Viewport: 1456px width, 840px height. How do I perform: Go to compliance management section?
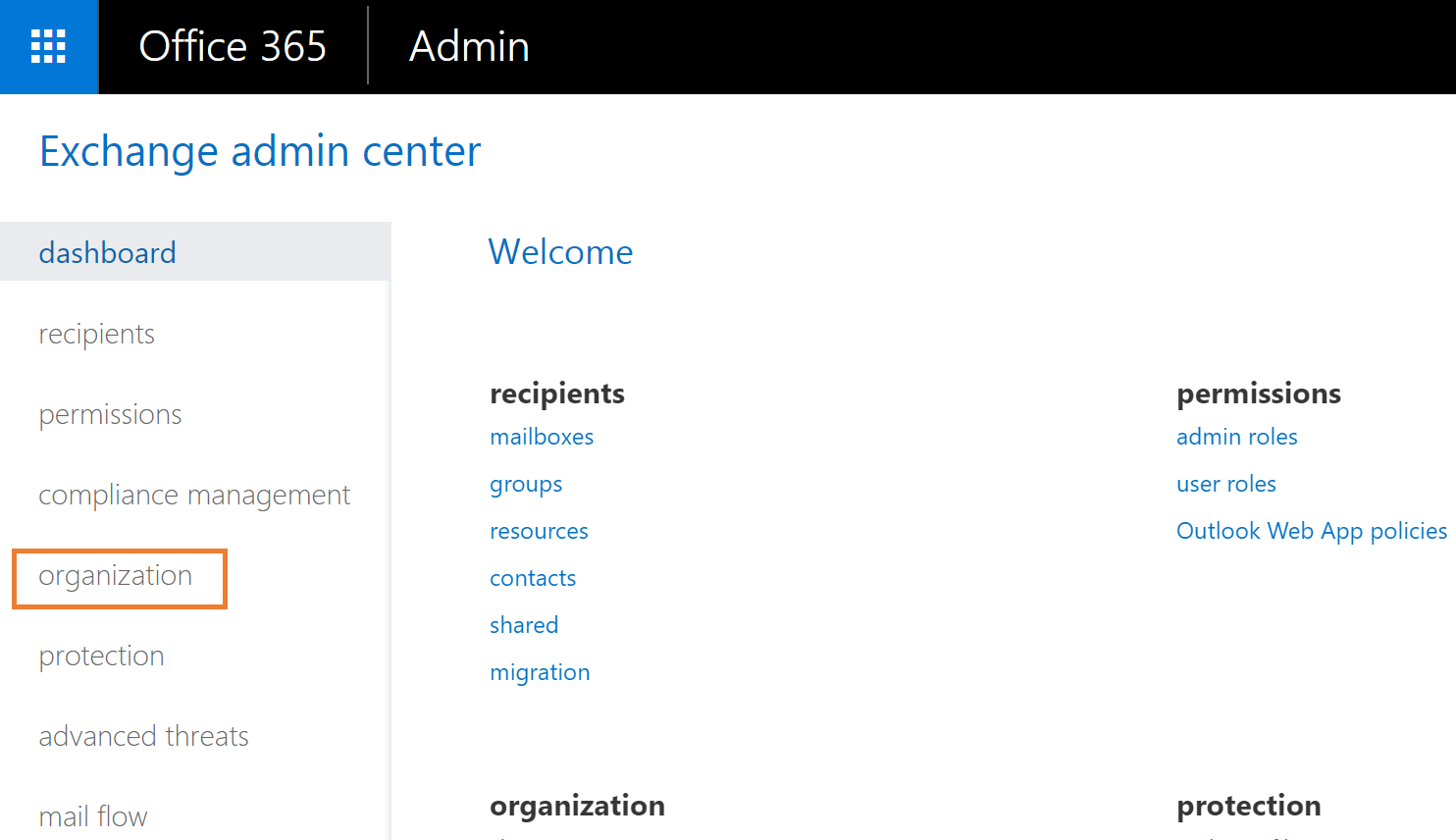point(194,496)
